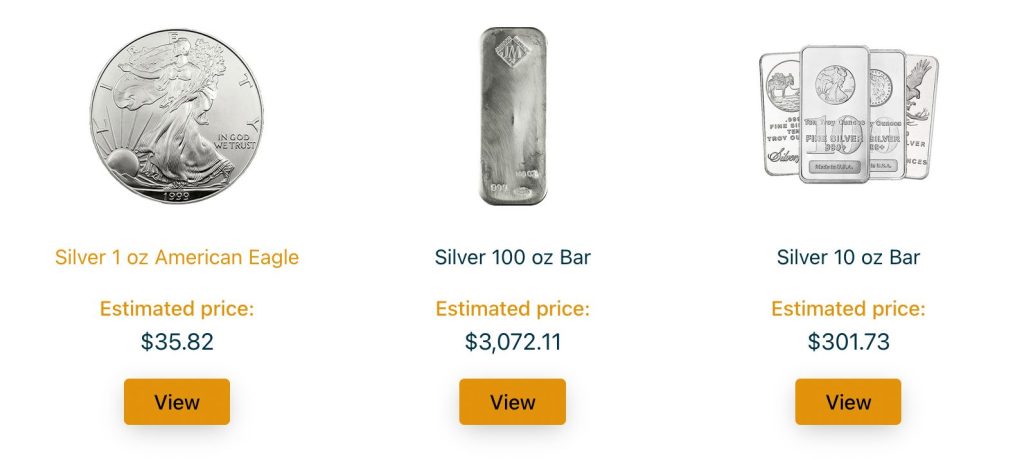Open the Silver 10 oz Bar title link
This screenshot has width=1024, height=459.
click(x=848, y=257)
